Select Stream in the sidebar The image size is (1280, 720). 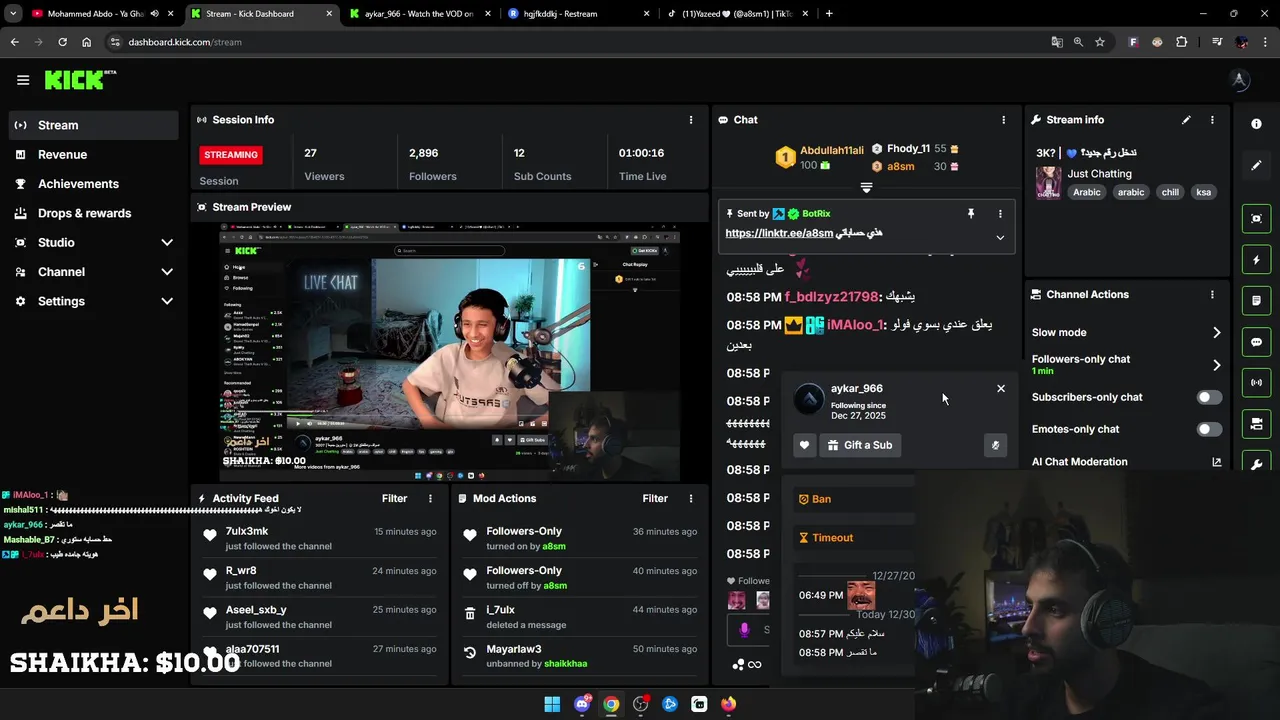[x=94, y=125]
